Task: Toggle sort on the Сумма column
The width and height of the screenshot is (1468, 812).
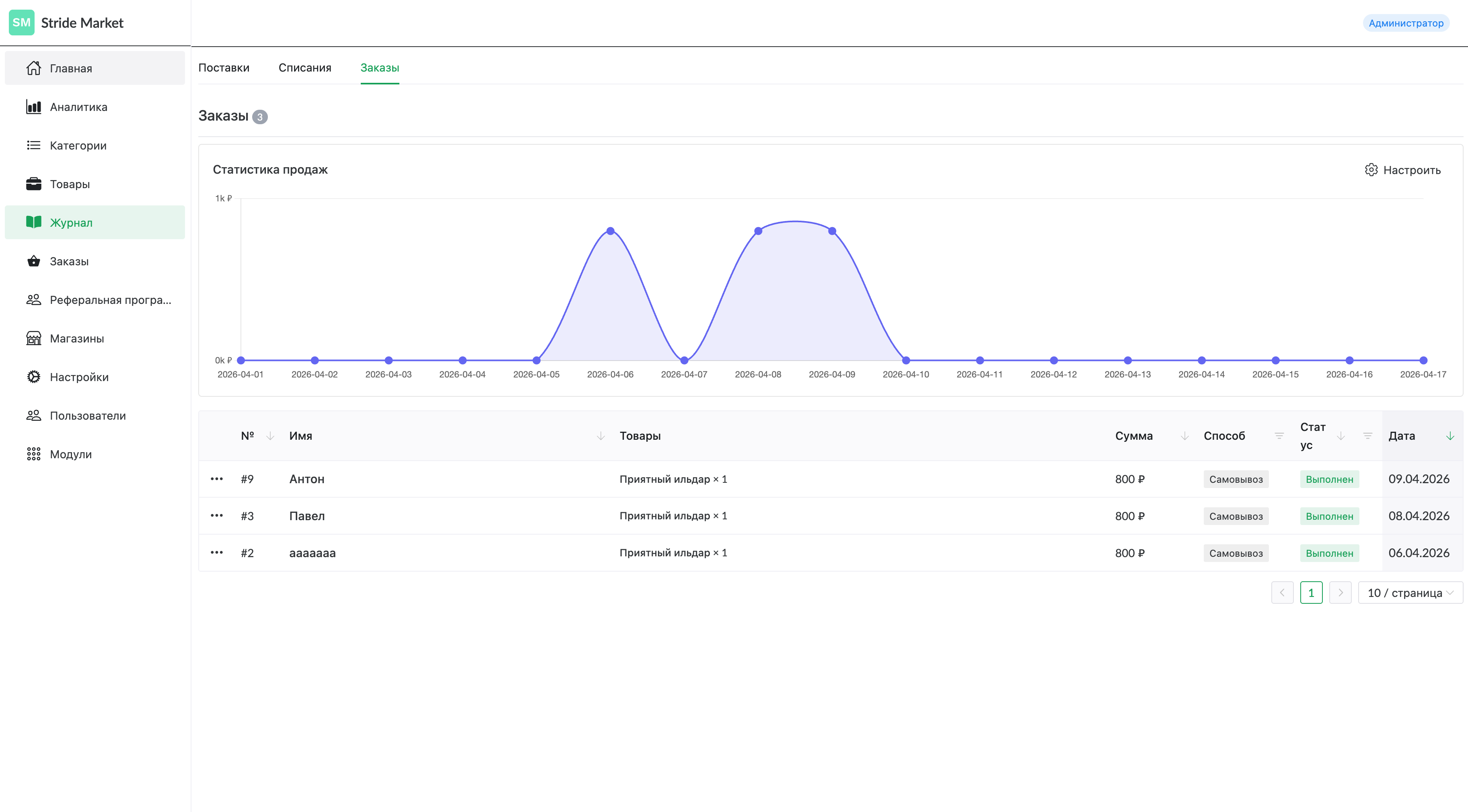Action: (1184, 436)
